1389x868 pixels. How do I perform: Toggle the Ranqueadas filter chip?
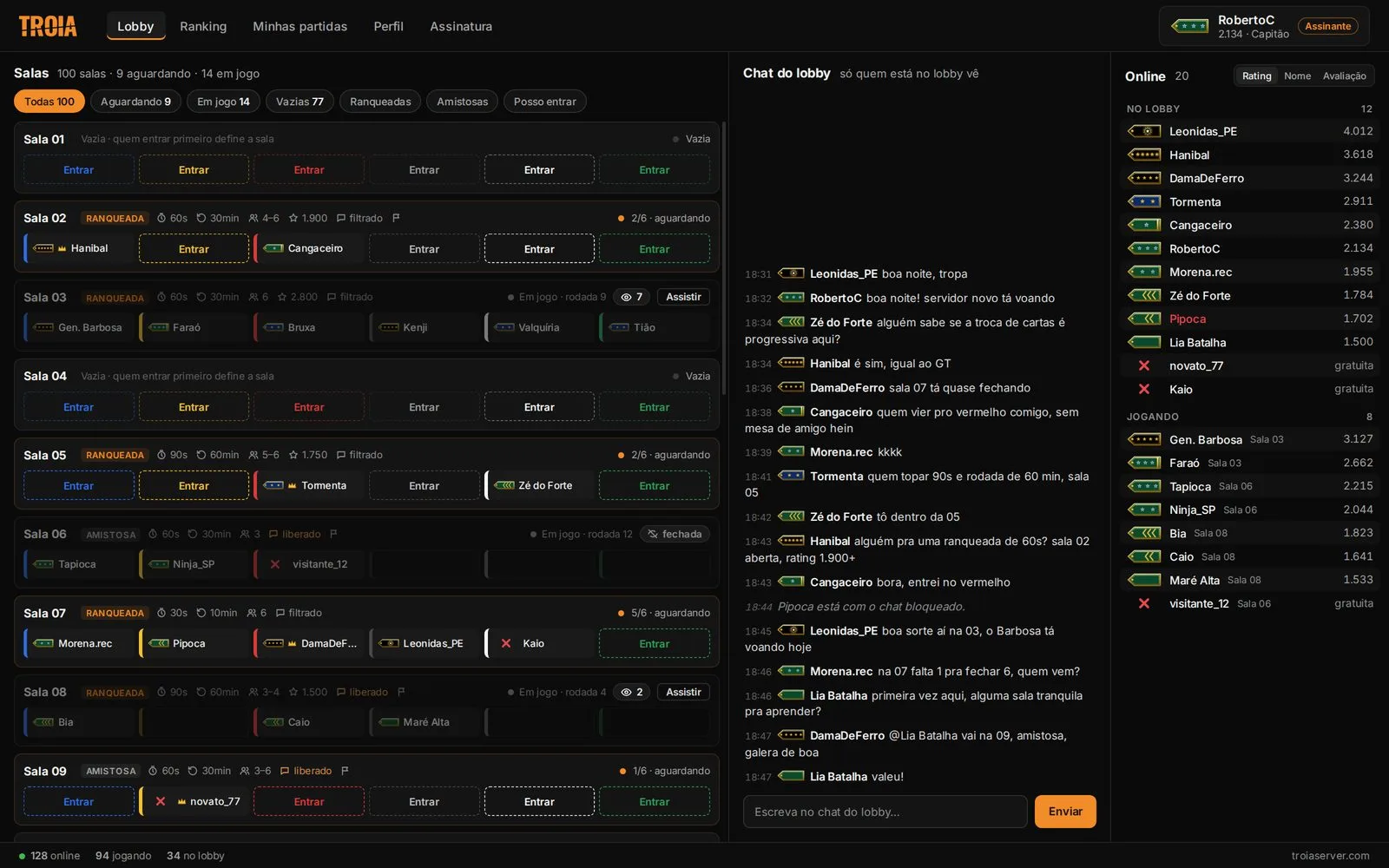coord(380,102)
